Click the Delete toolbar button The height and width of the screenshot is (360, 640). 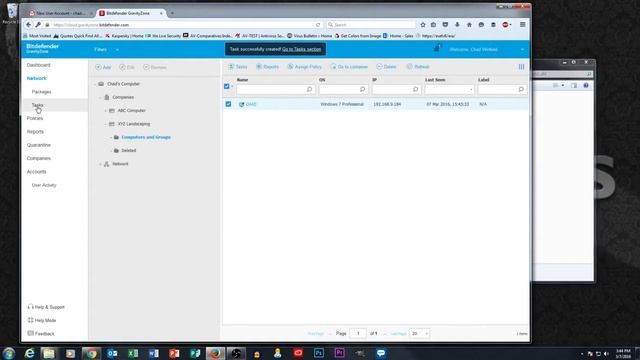click(386, 67)
